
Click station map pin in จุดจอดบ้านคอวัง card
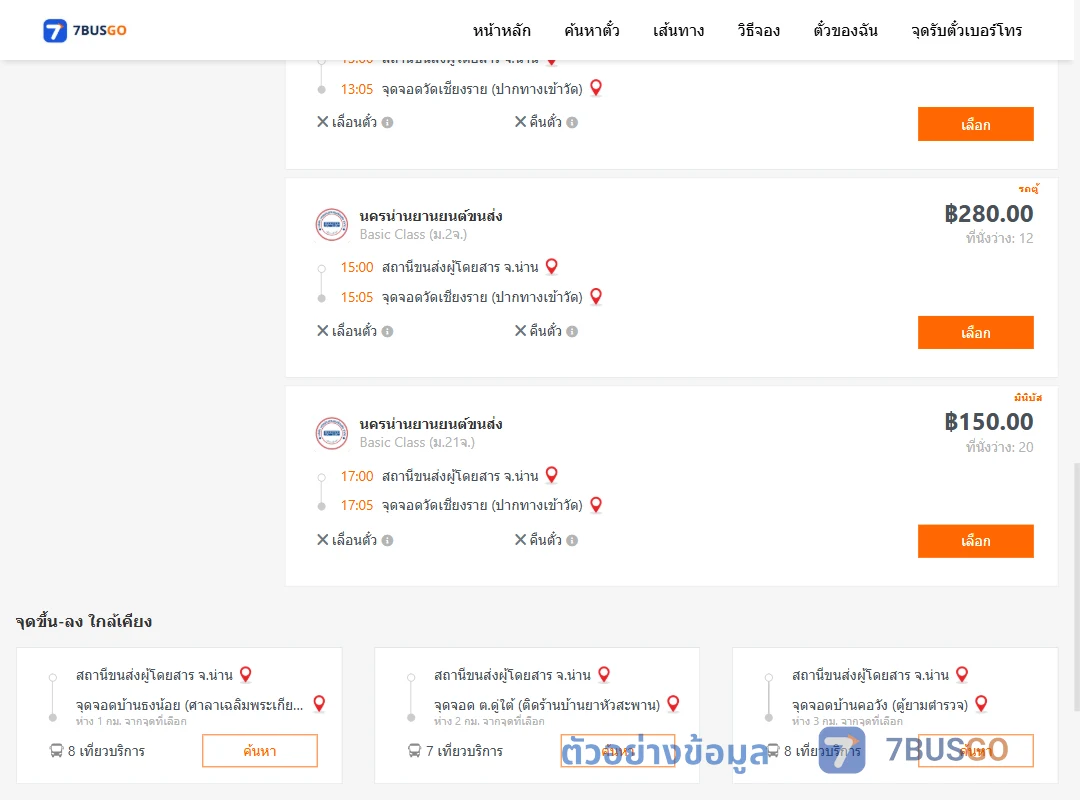(x=962, y=675)
